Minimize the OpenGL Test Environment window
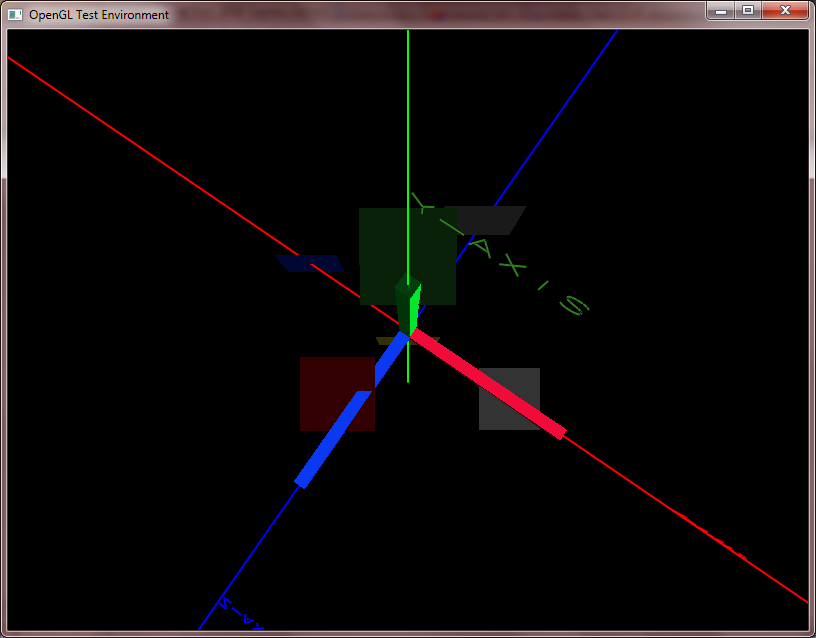The width and height of the screenshot is (816, 638). [x=720, y=10]
